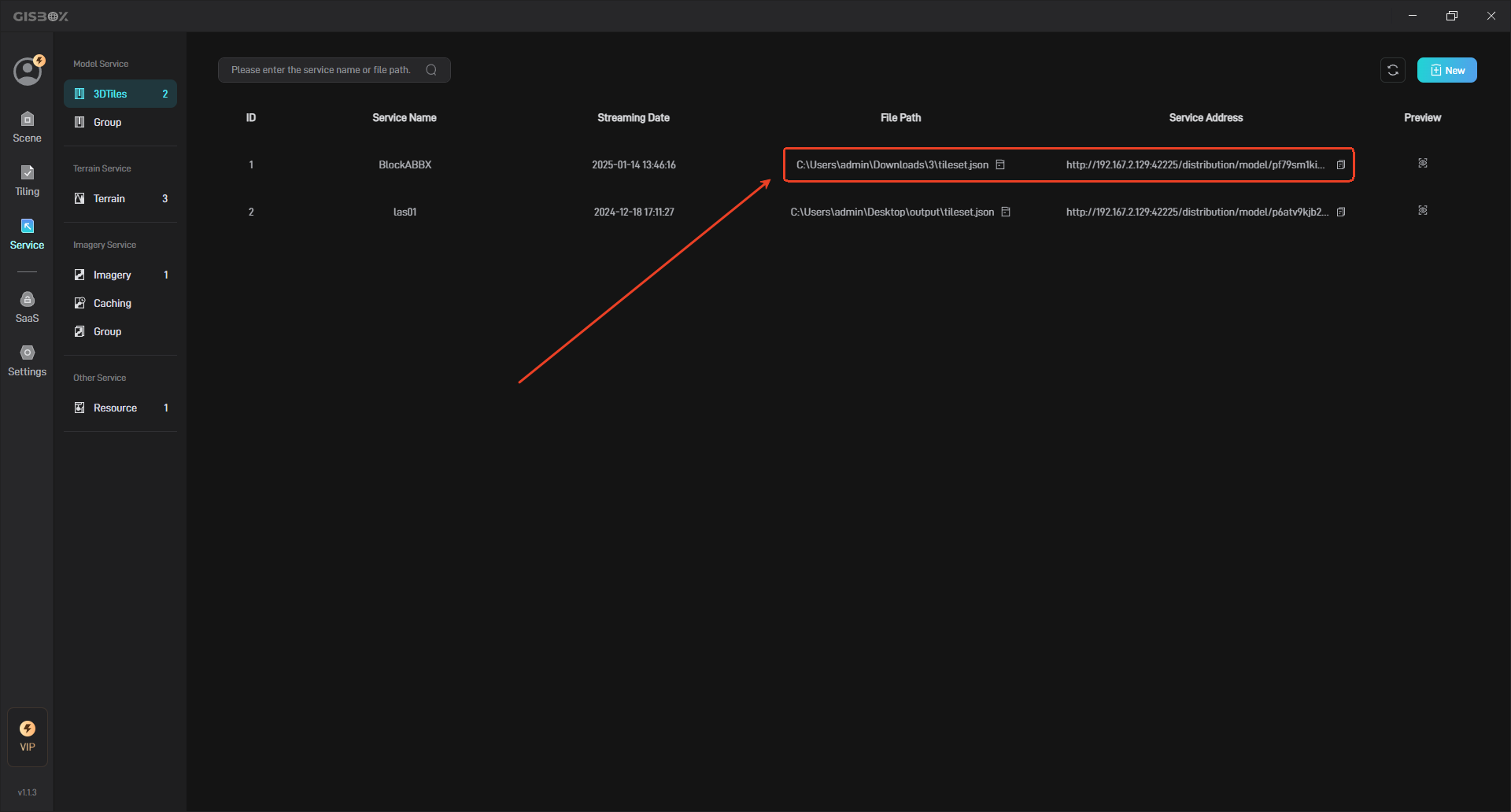This screenshot has width=1511, height=812.
Task: Open the Terrain service list
Action: tap(120, 198)
